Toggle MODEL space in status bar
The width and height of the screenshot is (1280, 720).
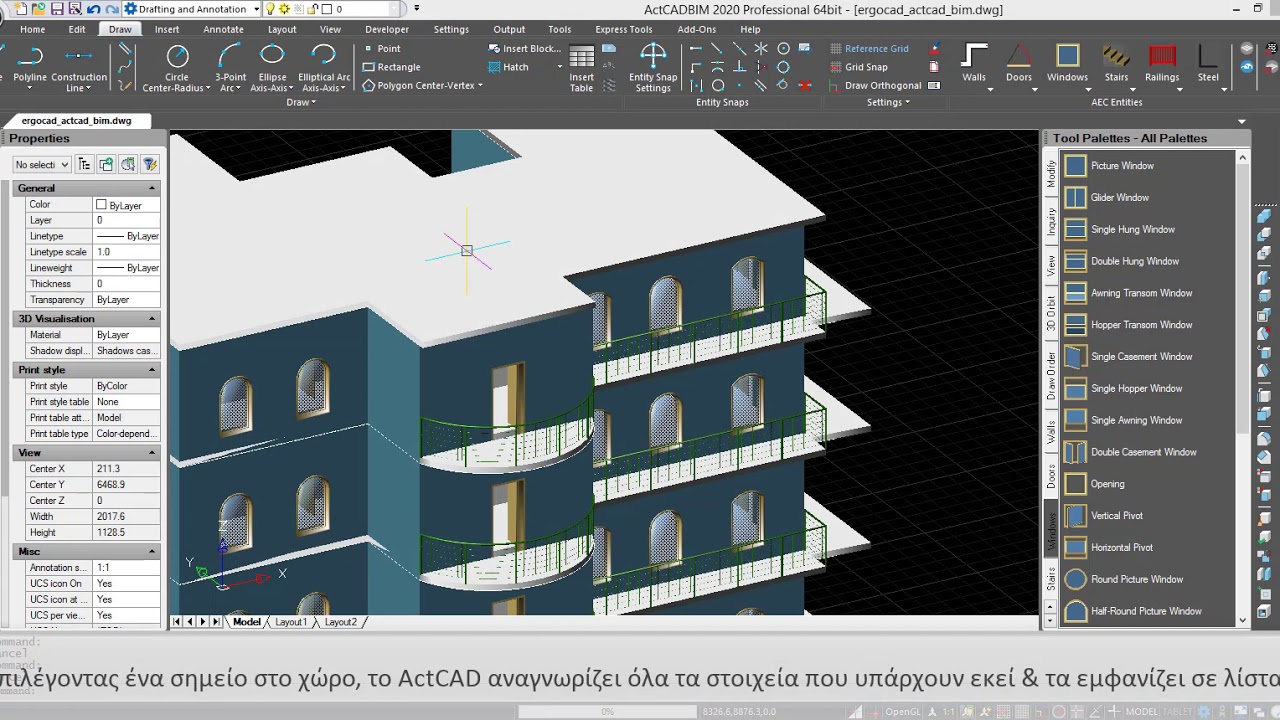pos(1142,712)
